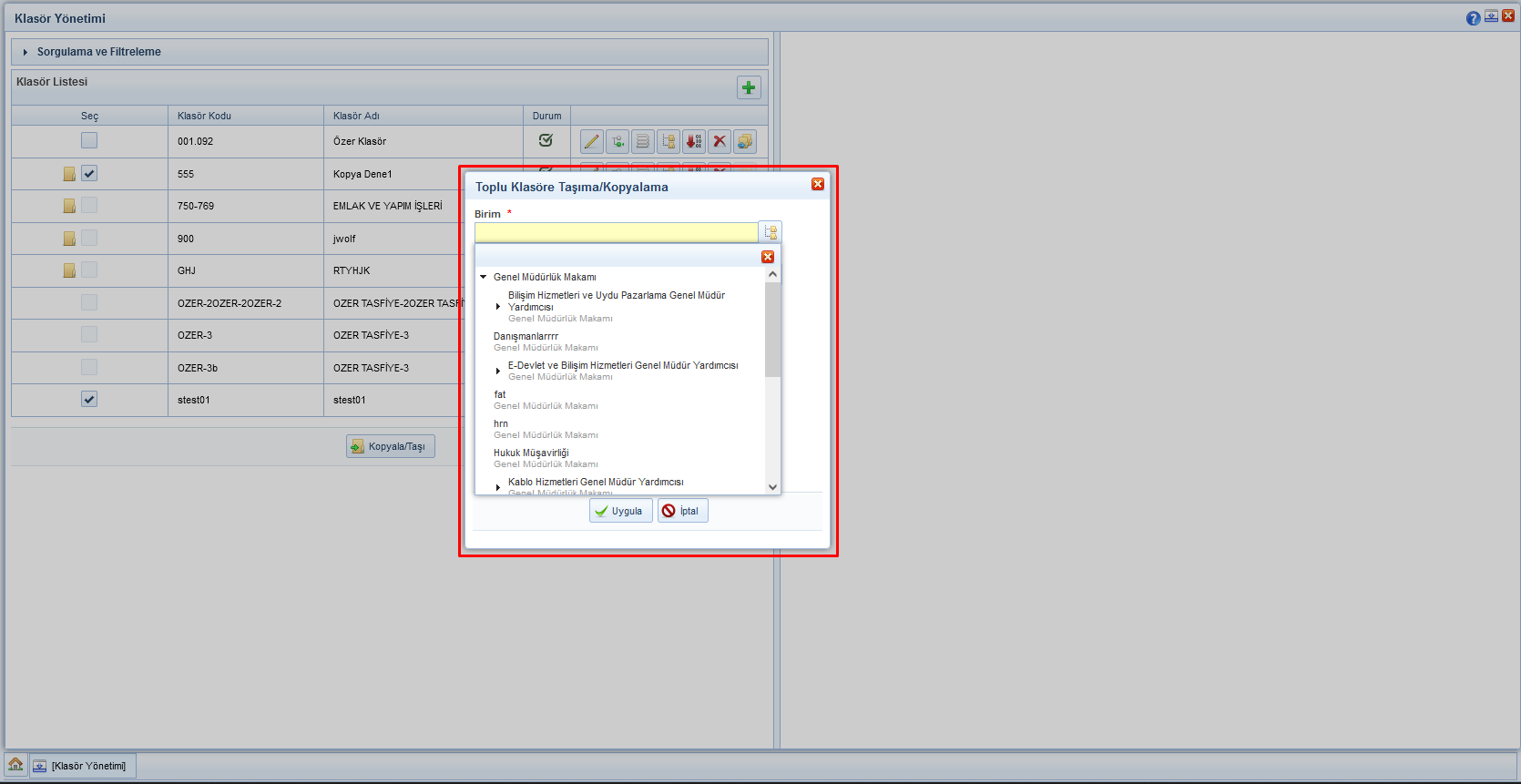Click the blue help question mark icon
The height and width of the screenshot is (784, 1521).
click(x=1473, y=18)
